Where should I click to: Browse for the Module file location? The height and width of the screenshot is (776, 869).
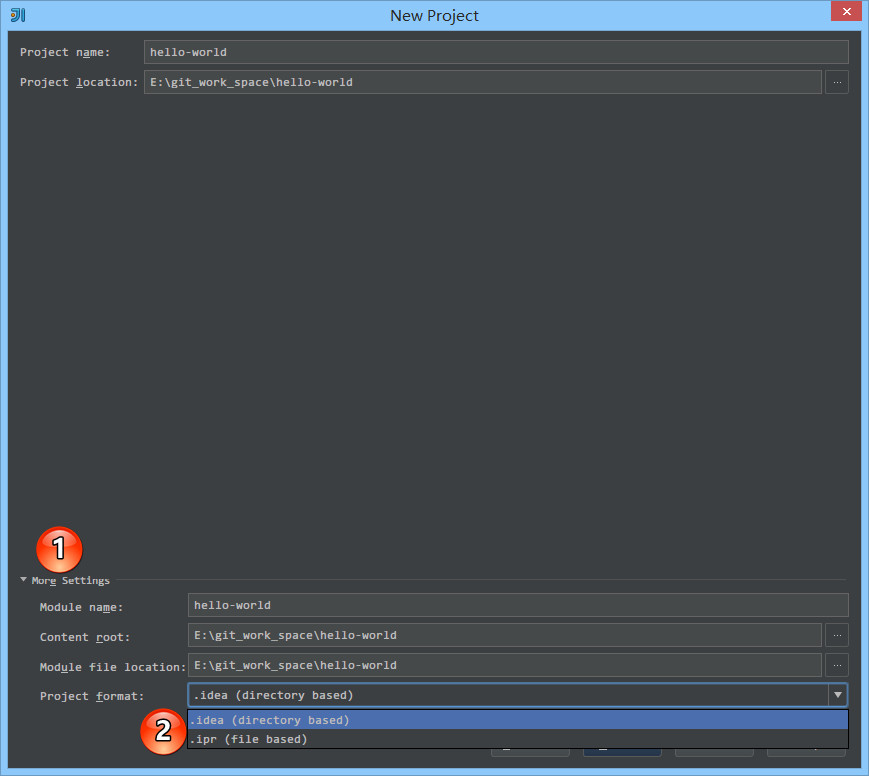(x=837, y=665)
